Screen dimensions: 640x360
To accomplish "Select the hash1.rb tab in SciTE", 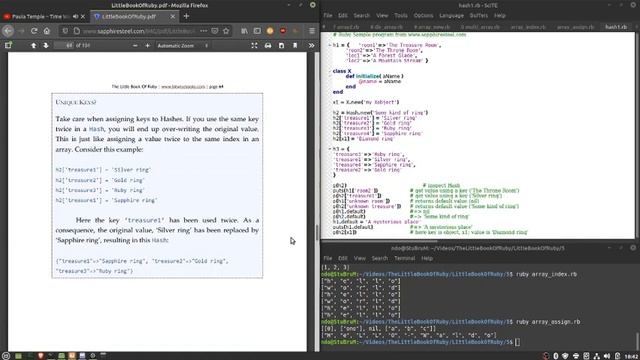I will 616,27.
